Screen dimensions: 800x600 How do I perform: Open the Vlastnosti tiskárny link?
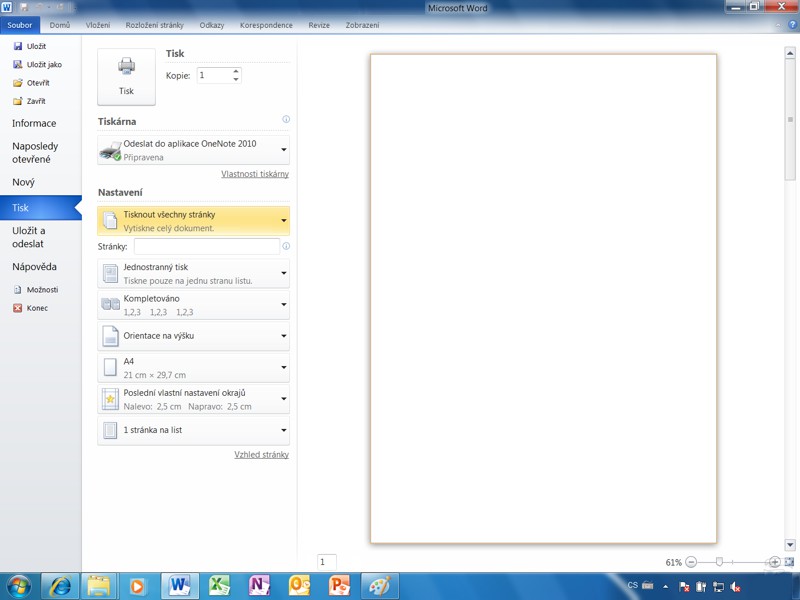pos(255,174)
